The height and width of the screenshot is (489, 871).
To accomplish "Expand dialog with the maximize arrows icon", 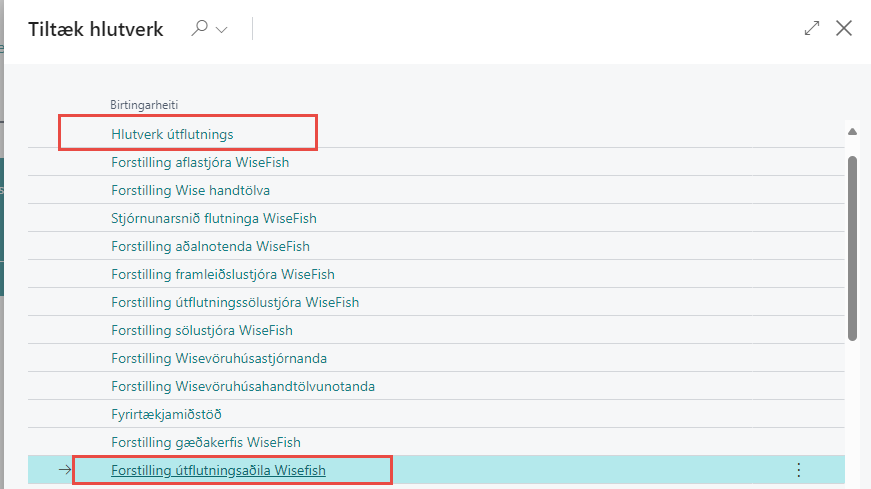I will click(x=811, y=29).
